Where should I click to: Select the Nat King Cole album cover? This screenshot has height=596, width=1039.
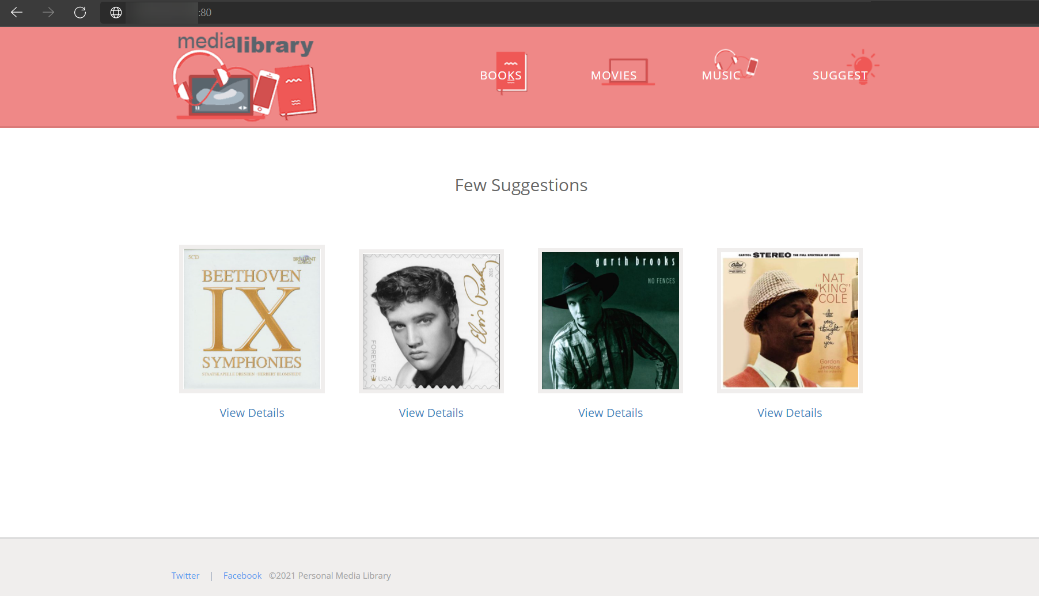pos(790,320)
